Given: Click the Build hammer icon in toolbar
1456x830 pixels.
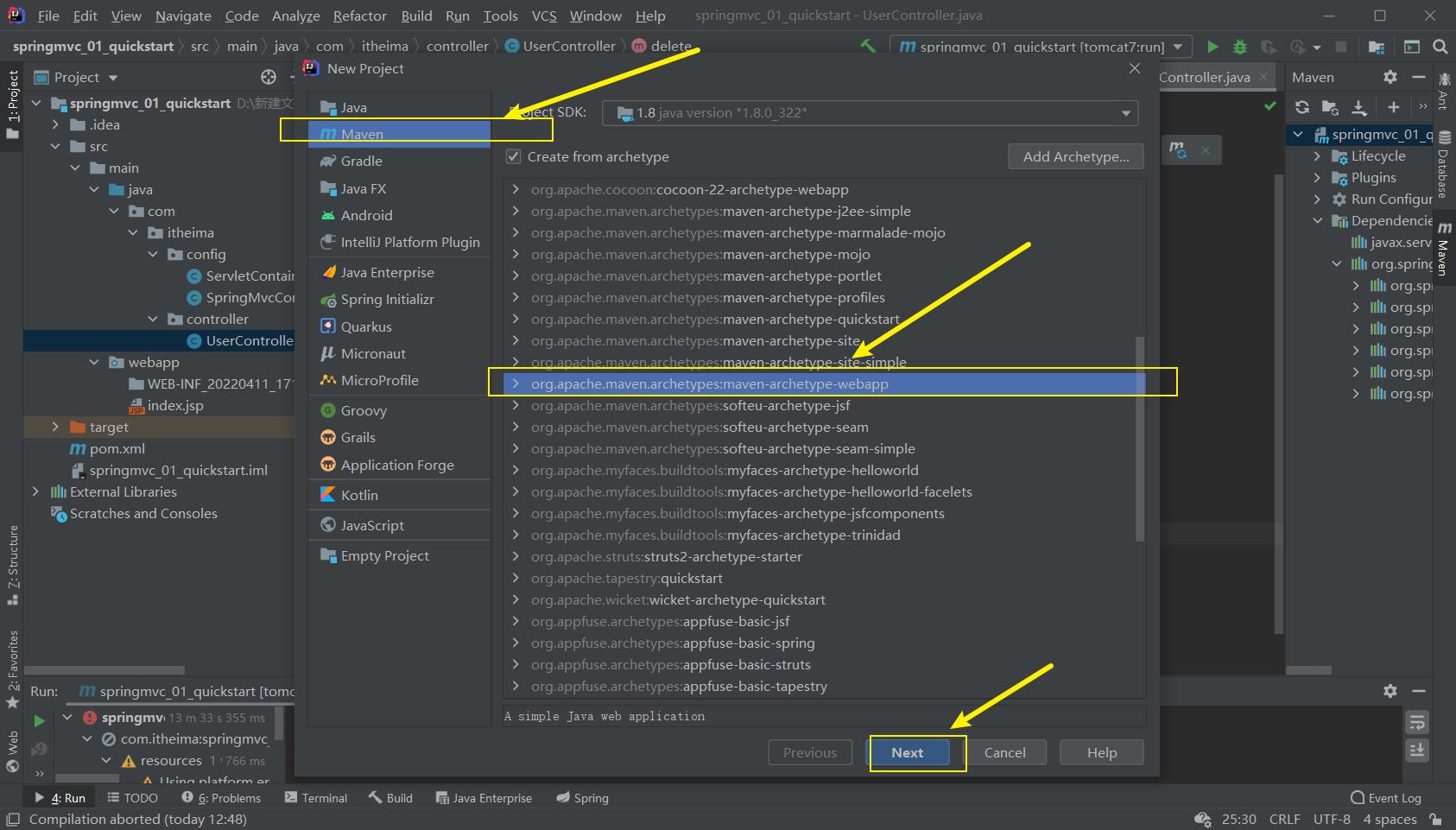Looking at the screenshot, I should (x=868, y=46).
